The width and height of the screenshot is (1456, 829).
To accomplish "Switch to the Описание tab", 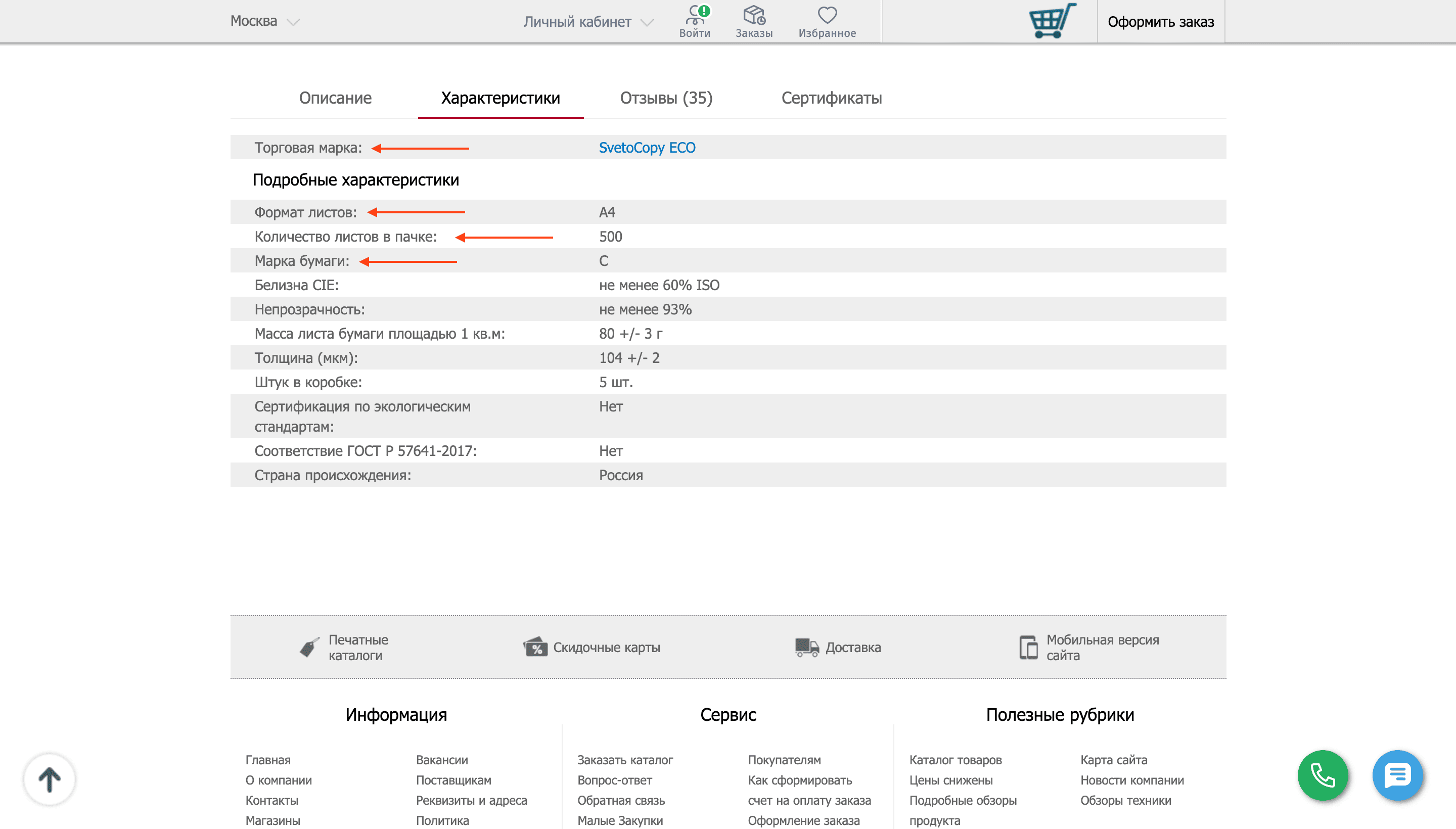I will click(335, 98).
